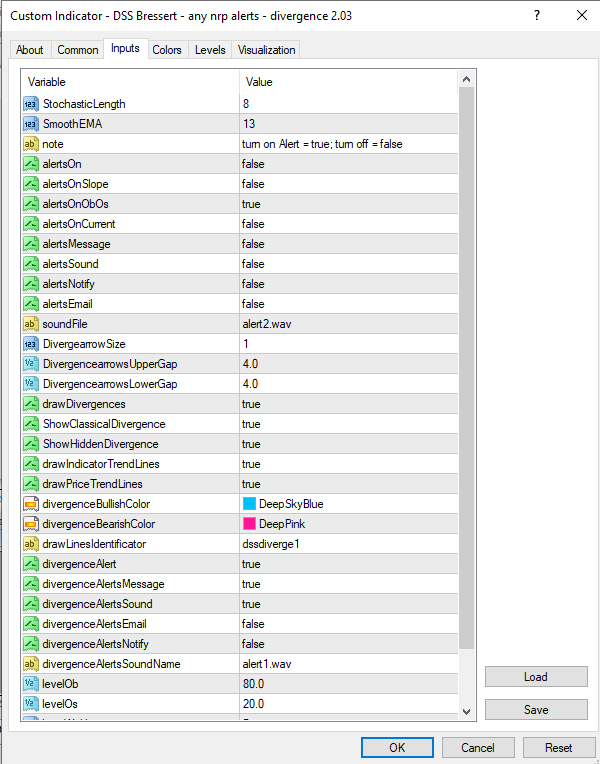Image resolution: width=600 pixels, height=764 pixels.
Task: Click the boolean icon beside alertsOnObOs
Action: pos(31,204)
